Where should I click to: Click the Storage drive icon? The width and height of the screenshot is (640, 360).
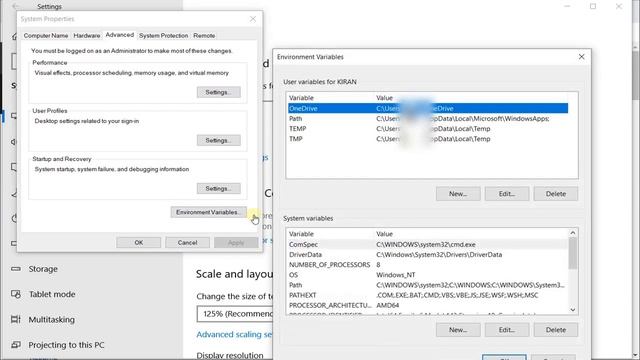tap(16, 269)
